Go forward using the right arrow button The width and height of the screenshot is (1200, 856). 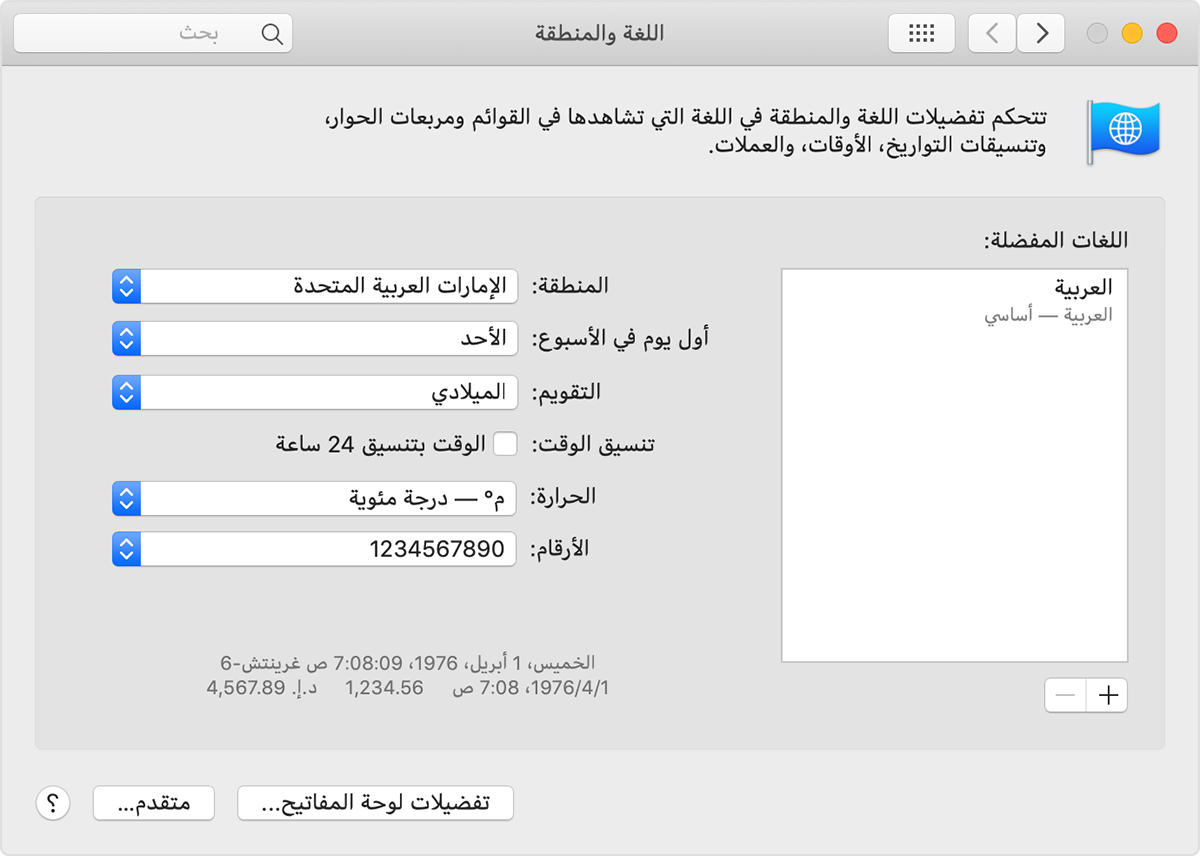(x=1041, y=33)
